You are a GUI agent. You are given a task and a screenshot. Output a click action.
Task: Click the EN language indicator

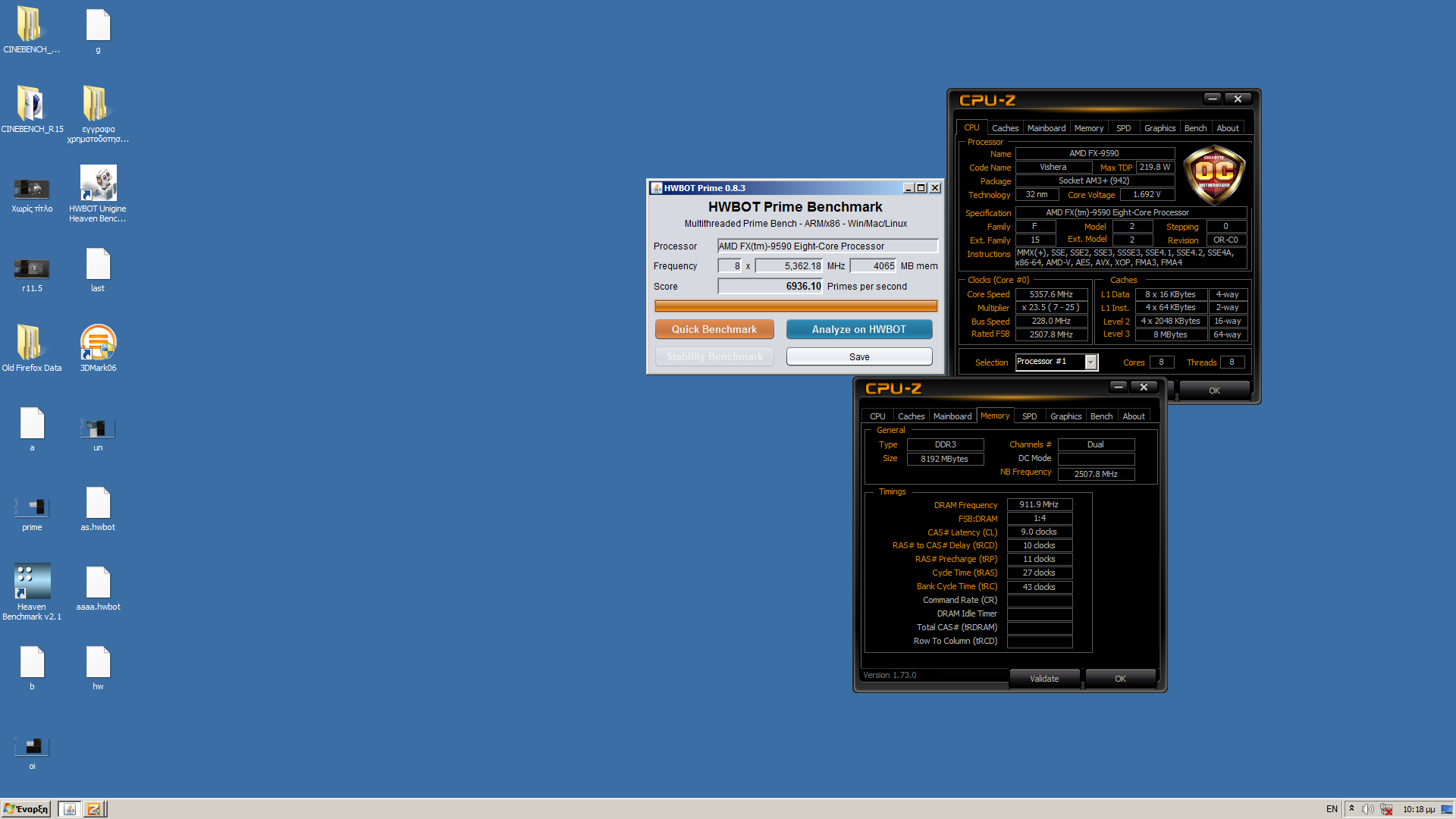(1332, 809)
